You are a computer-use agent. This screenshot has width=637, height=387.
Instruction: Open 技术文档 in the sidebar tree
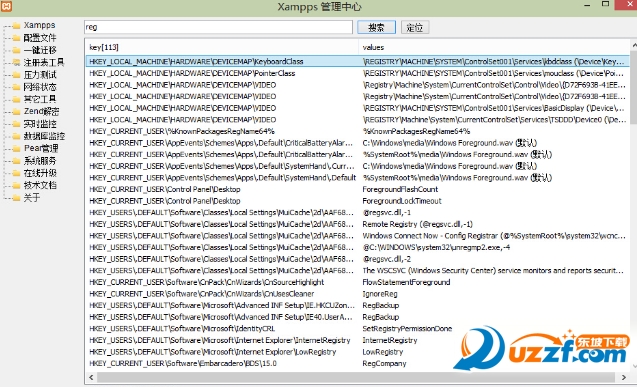(x=40, y=185)
